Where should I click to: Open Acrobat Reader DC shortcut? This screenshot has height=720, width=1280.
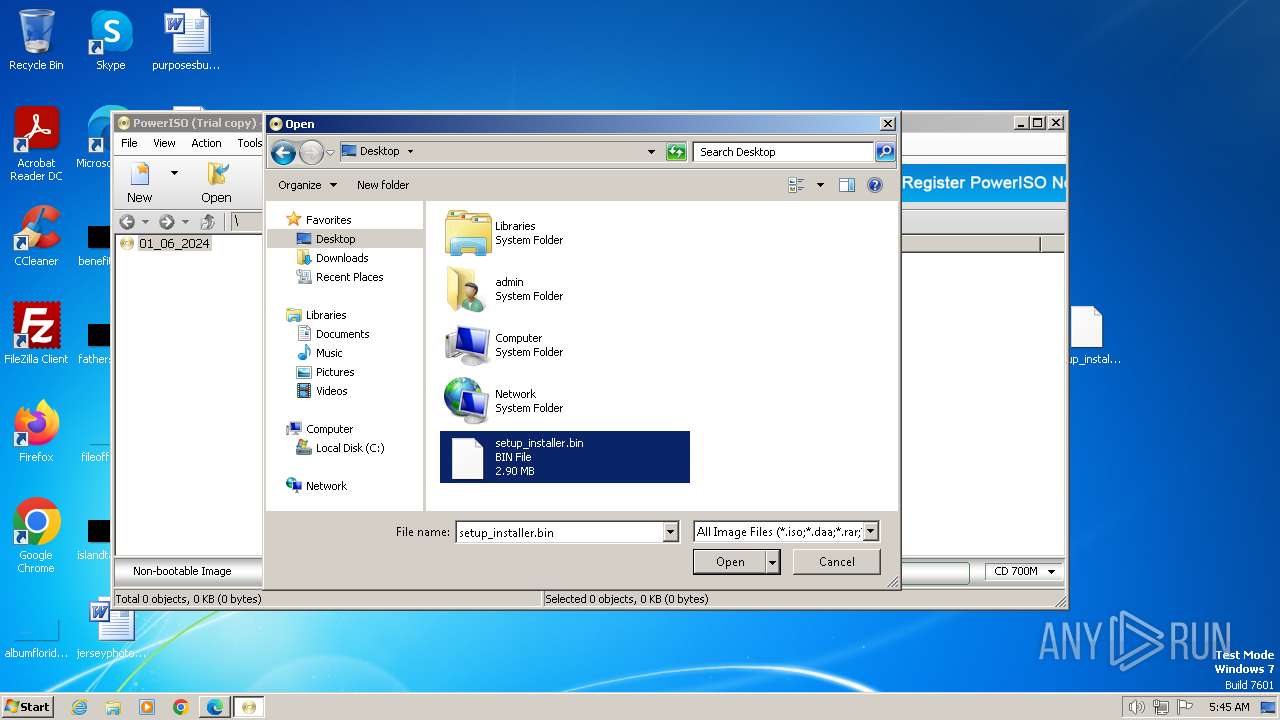36,145
